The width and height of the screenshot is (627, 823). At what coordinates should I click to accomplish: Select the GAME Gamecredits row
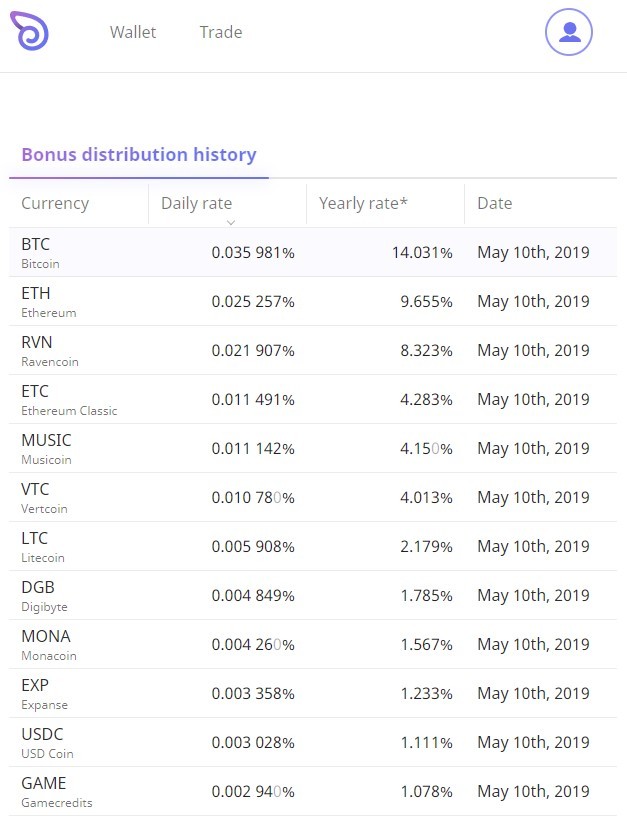click(x=313, y=791)
